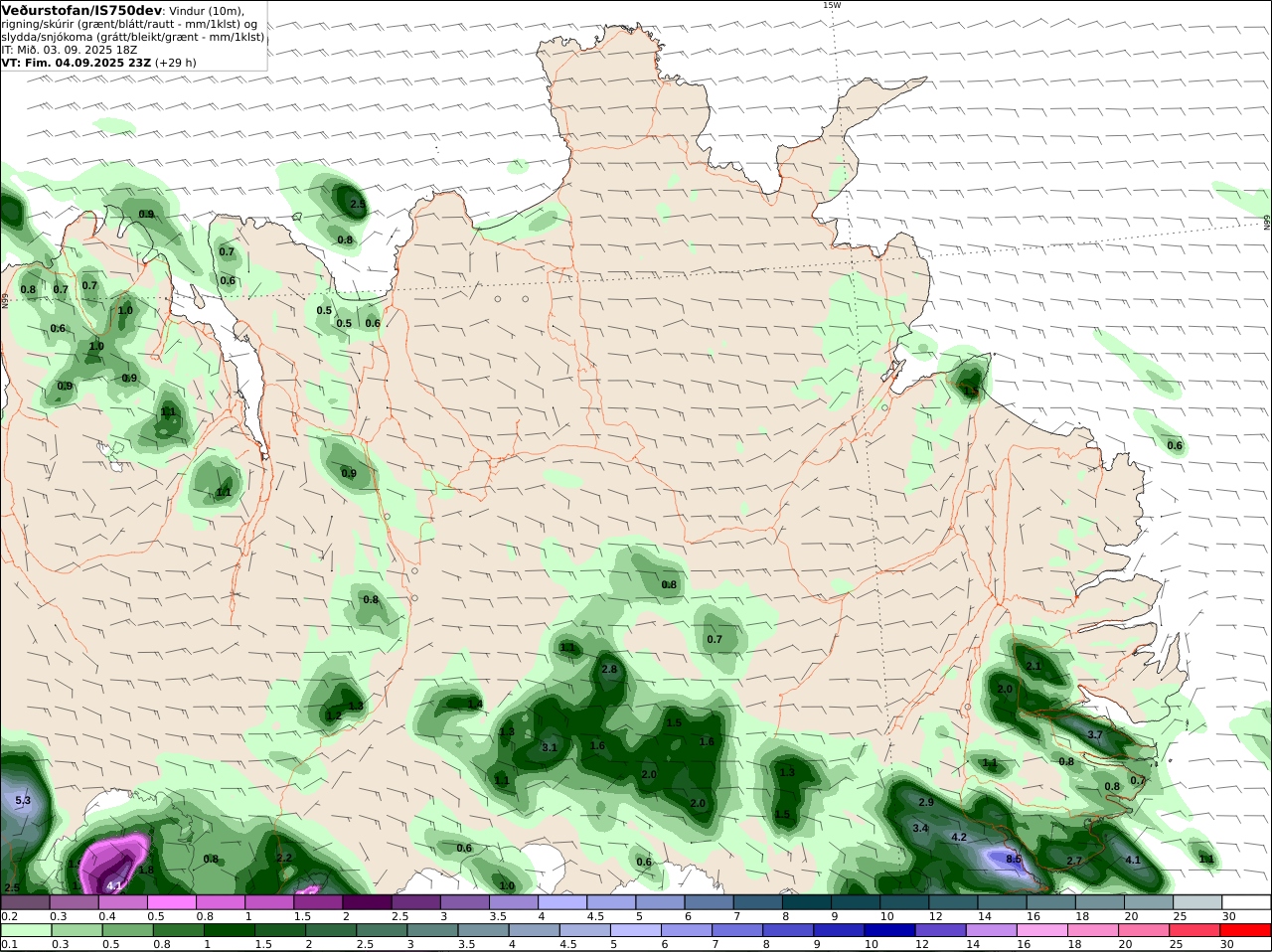This screenshot has height=952, width=1272.
Task: Pick the snow legend swatch between 1 and 1.5
Action: click(268, 901)
